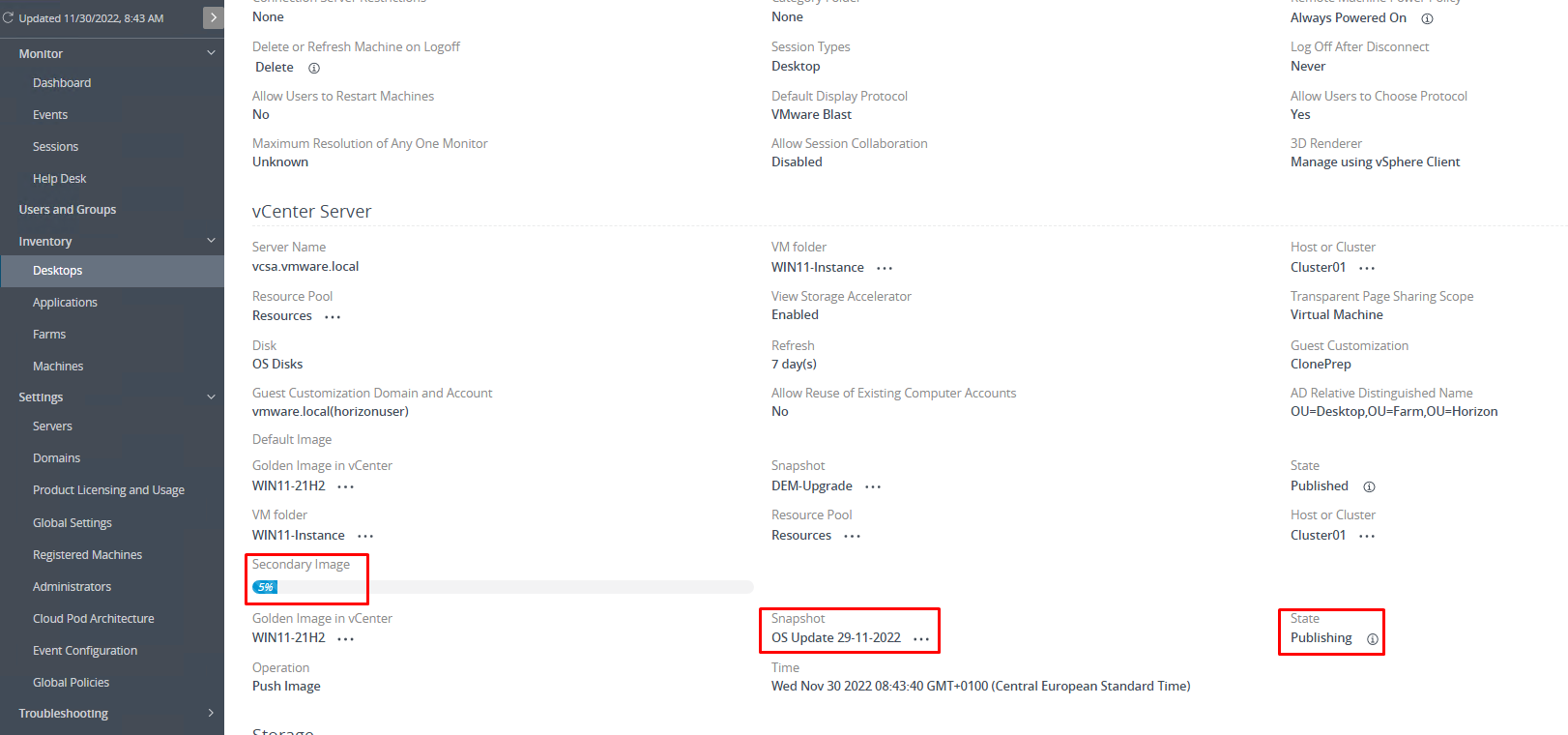Open ellipsis next to DEM-Upgrade snapshot

873,486
